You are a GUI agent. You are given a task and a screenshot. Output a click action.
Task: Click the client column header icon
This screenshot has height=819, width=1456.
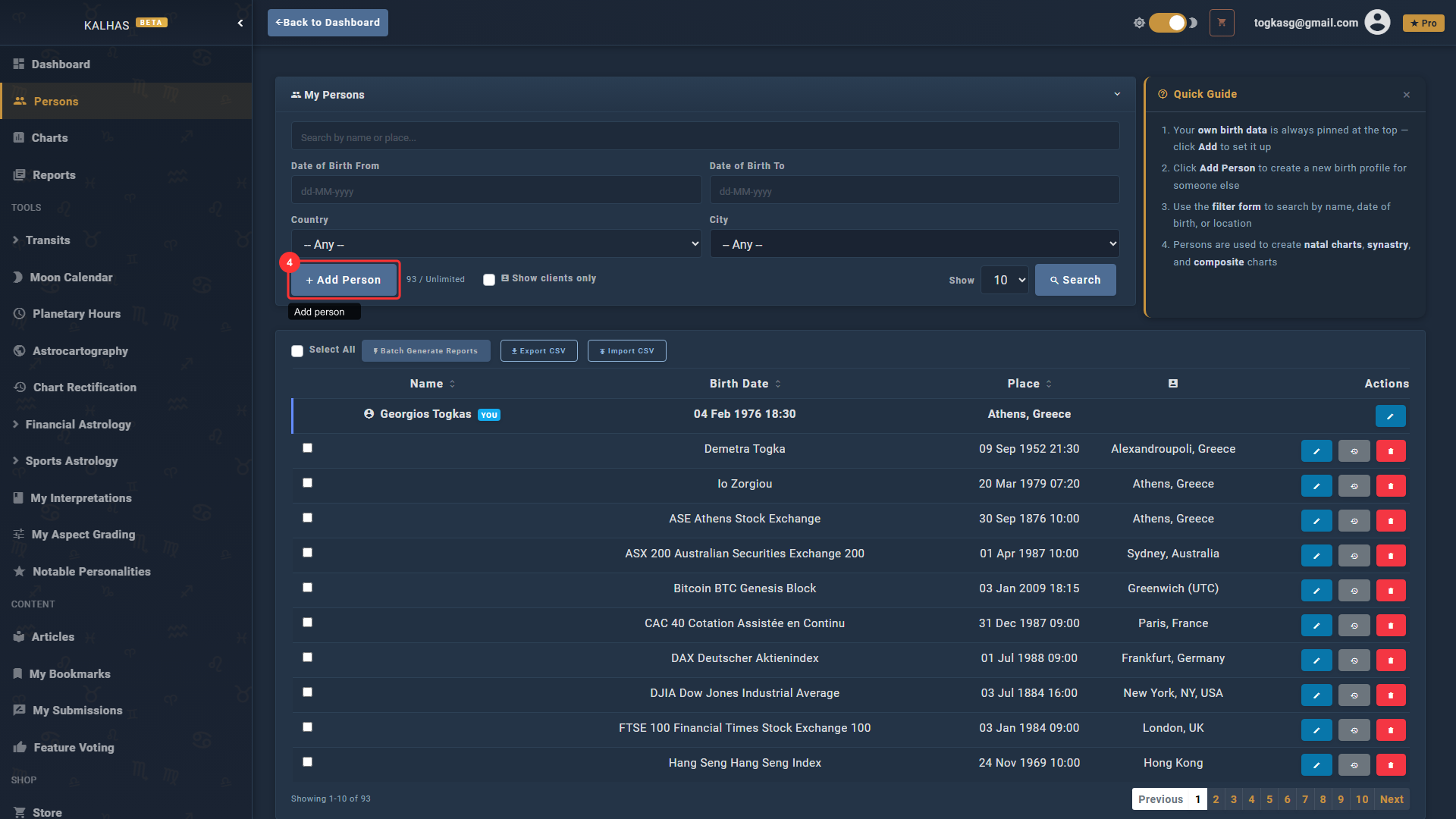pyautogui.click(x=1173, y=384)
